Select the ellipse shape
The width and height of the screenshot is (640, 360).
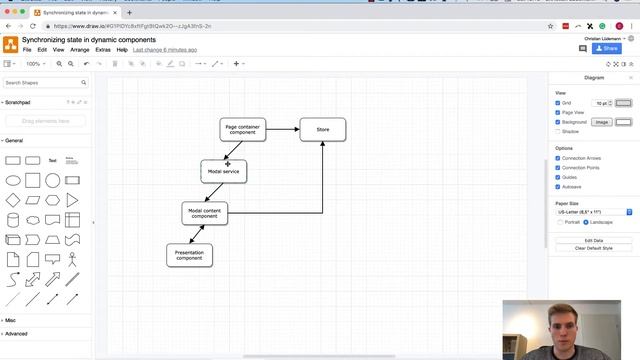coord(13,180)
